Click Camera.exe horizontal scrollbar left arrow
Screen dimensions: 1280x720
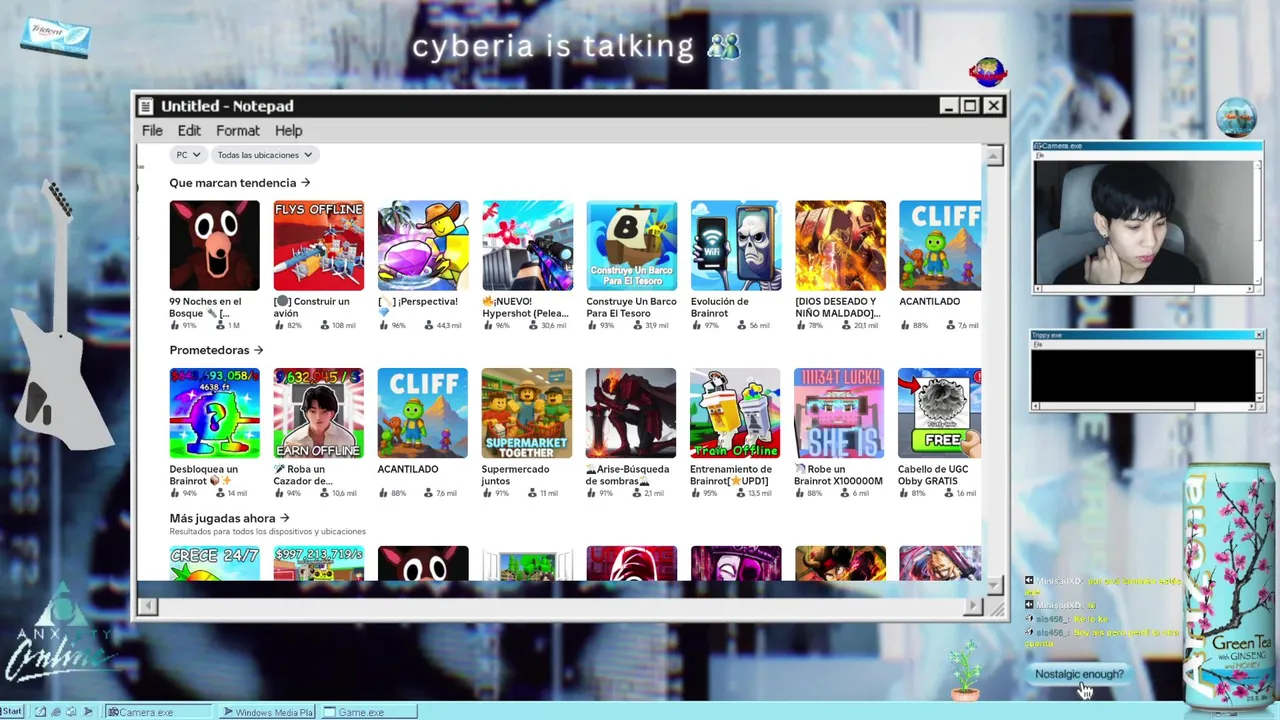click(x=1038, y=289)
